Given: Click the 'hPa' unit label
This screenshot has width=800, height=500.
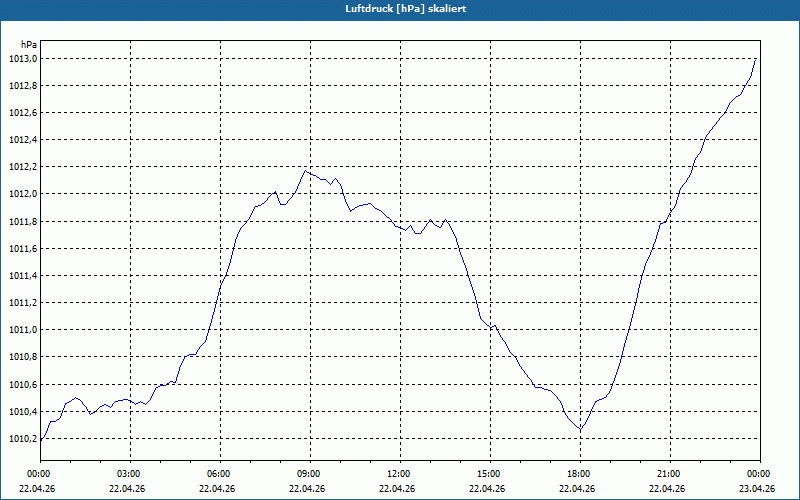Looking at the screenshot, I should (x=29, y=45).
